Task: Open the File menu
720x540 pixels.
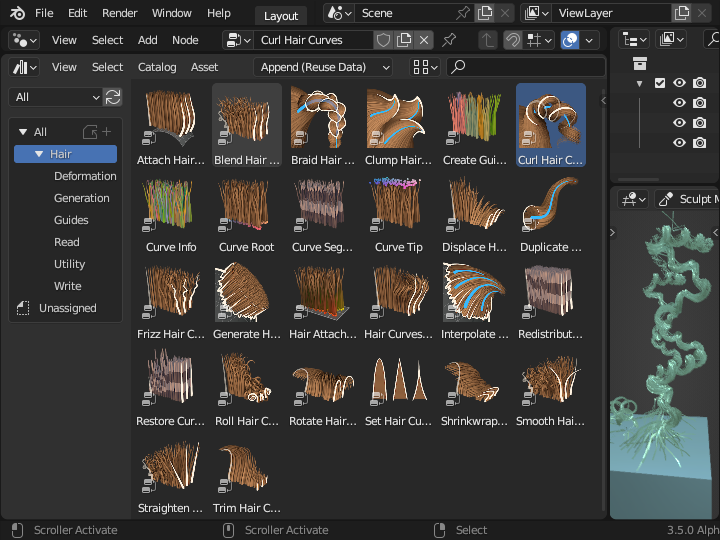Action: coord(44,13)
